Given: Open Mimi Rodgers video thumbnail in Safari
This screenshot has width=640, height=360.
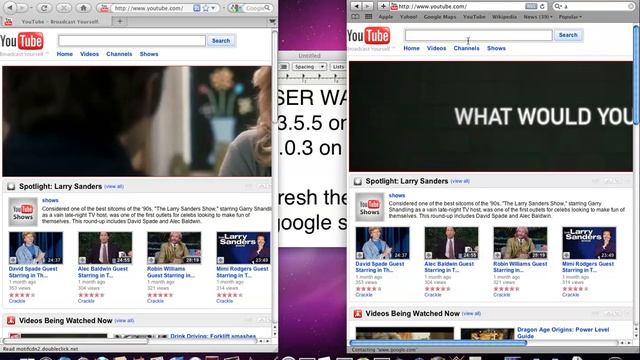Looking at the screenshot, I should coord(589,243).
